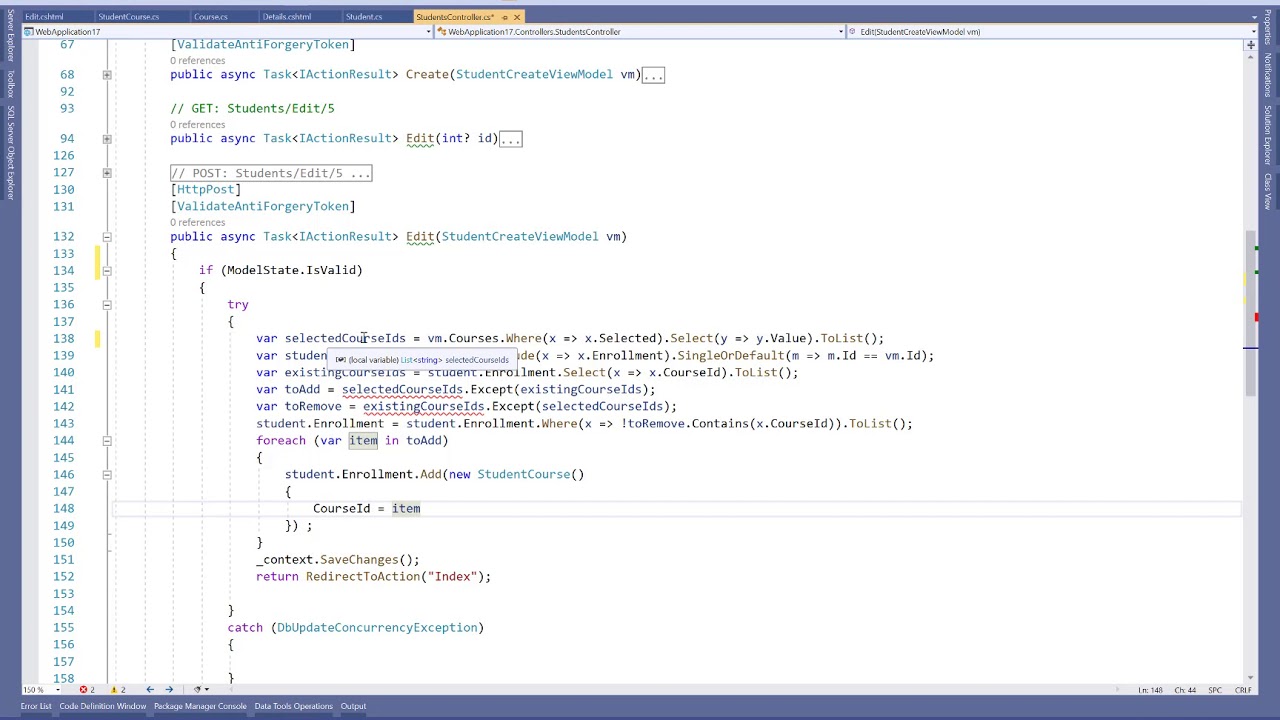
Task: Close the StudentsController.cs tab
Action: click(517, 17)
